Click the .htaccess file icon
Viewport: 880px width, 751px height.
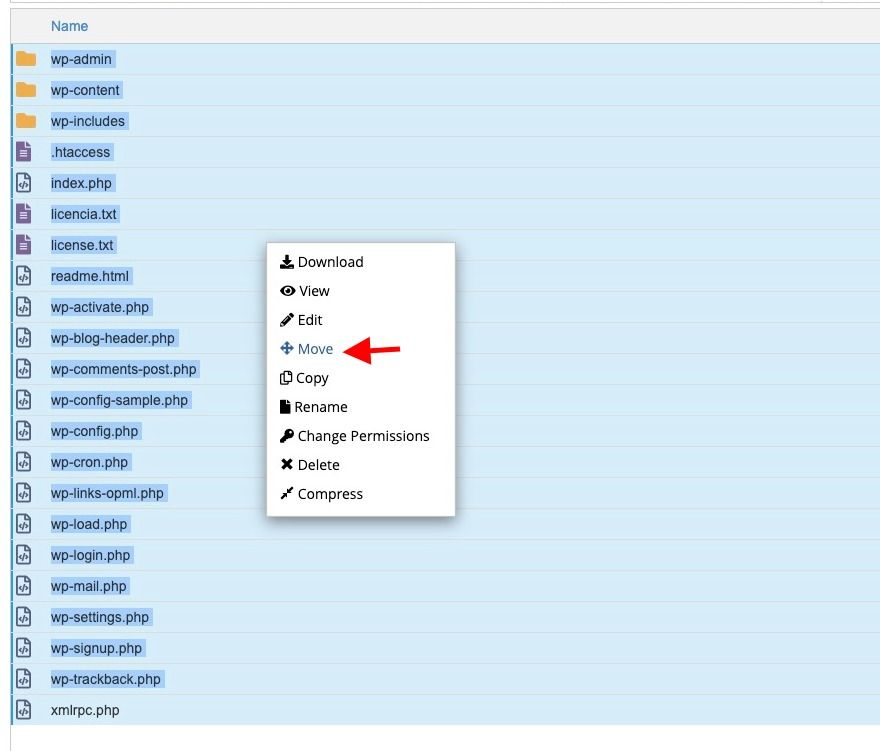click(24, 152)
